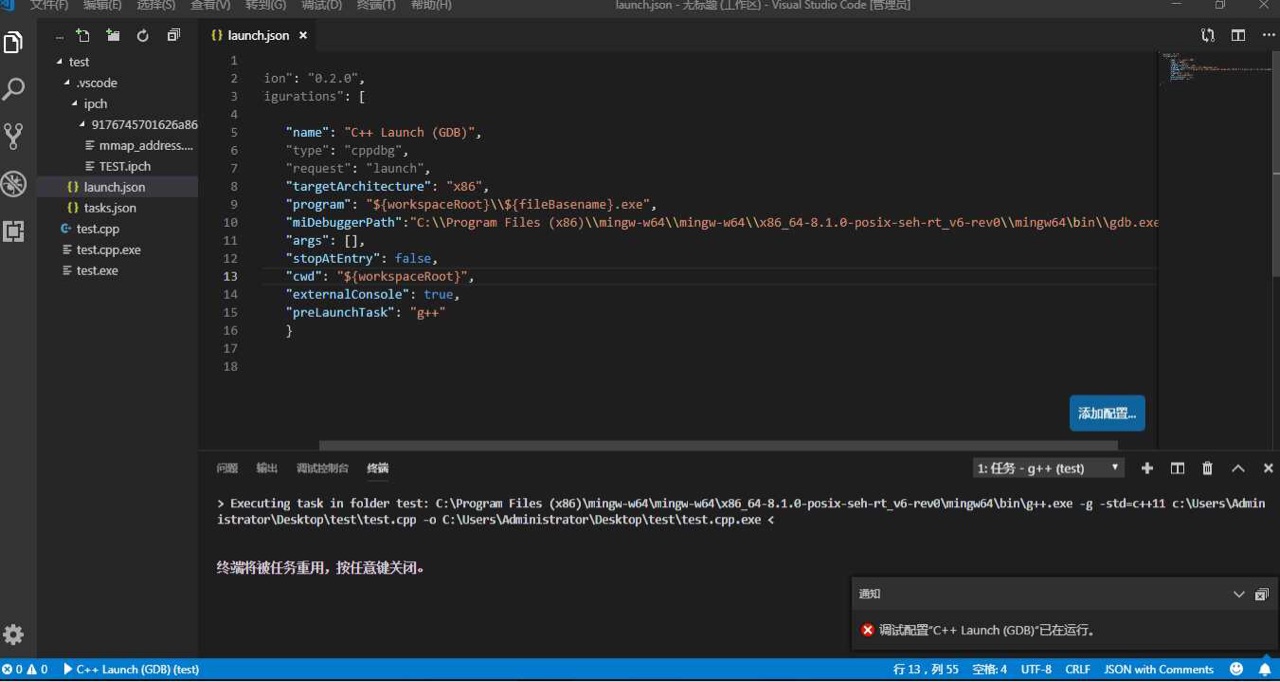Screen dimensions: 1280x682
Task: Click cursor position 行 13, 列 55
Action: (x=926, y=669)
